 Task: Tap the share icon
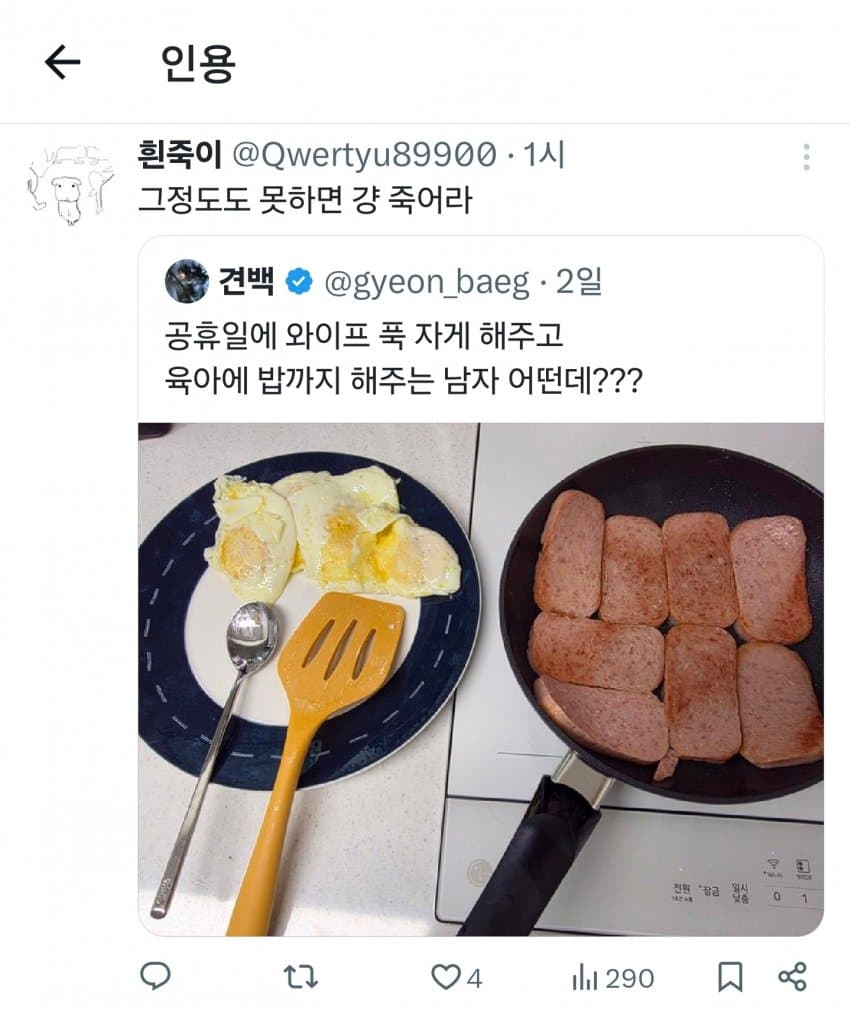tap(792, 977)
